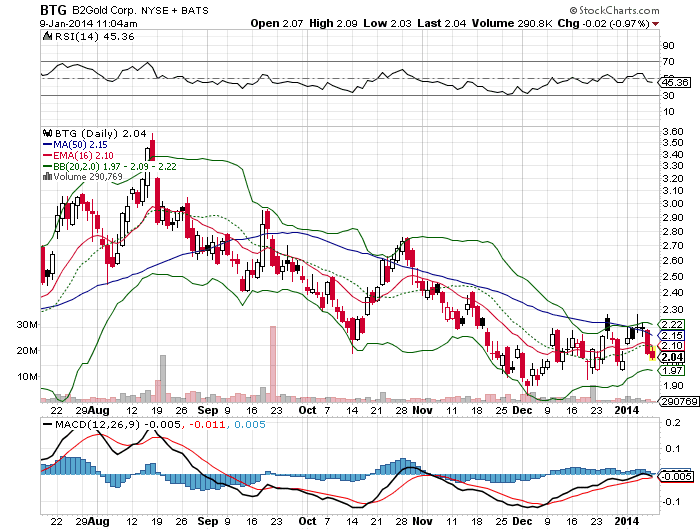700x530 pixels.
Task: Click the High 2.09 value
Action: pyautogui.click(x=333, y=23)
